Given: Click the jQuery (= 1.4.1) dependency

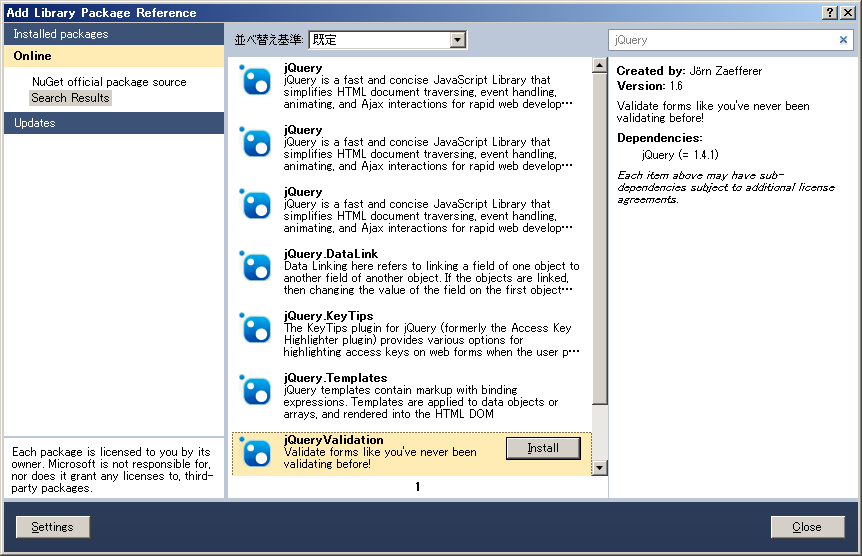Looking at the screenshot, I should 680,155.
